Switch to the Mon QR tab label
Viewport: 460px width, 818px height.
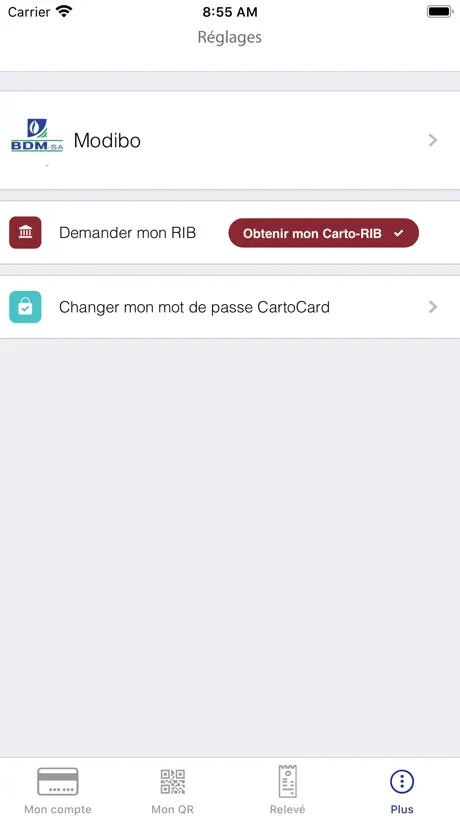coord(173,810)
